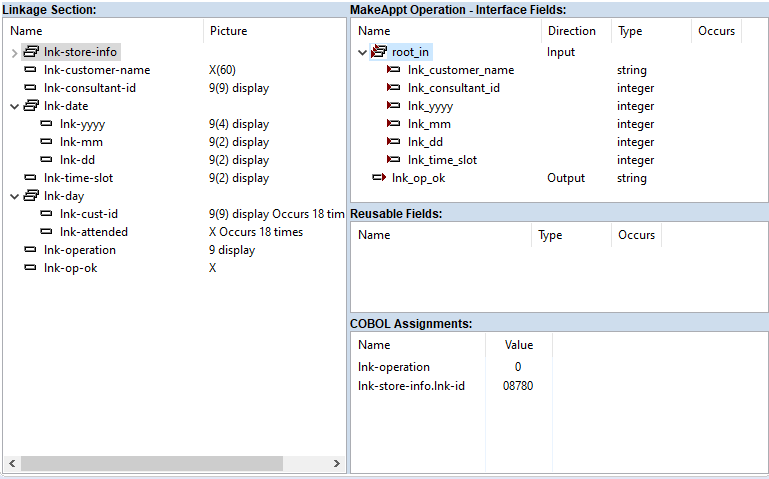Click the root_in group icon
This screenshot has height=479, width=769.
point(378,52)
